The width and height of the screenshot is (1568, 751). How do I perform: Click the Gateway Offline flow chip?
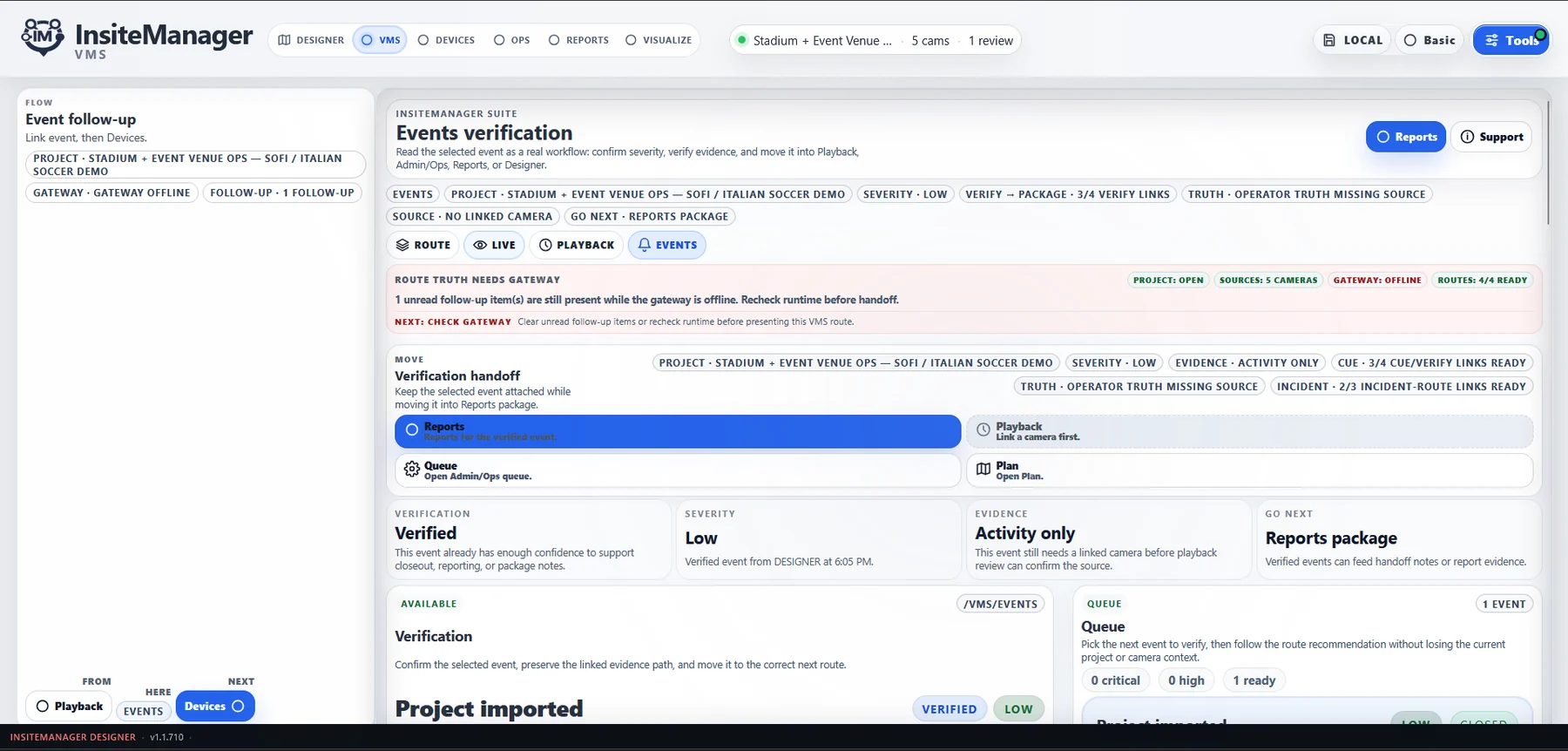[112, 193]
